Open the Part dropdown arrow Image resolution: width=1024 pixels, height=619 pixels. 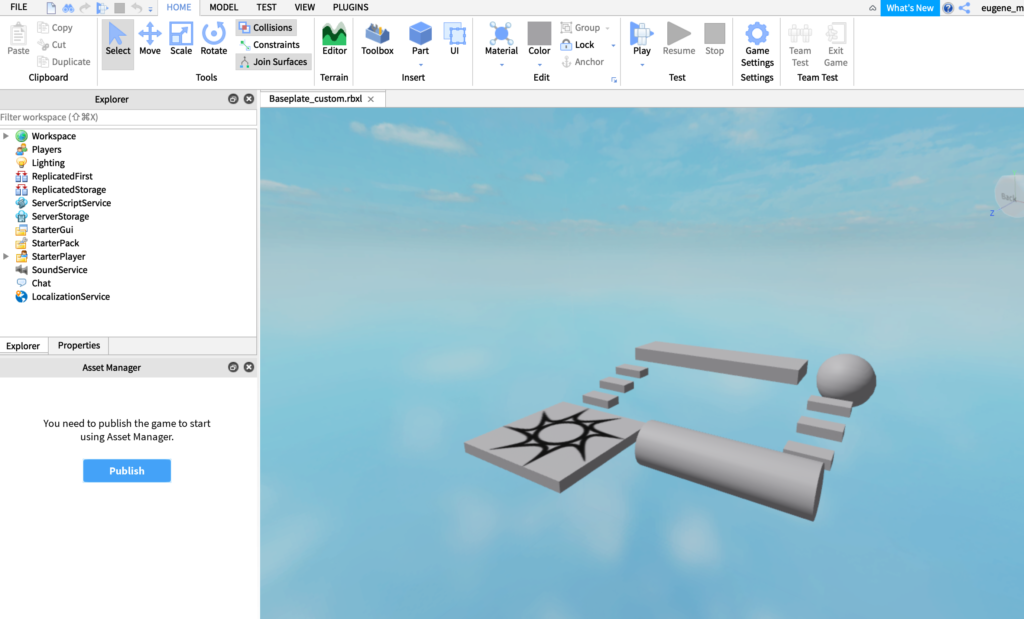pyautogui.click(x=421, y=65)
